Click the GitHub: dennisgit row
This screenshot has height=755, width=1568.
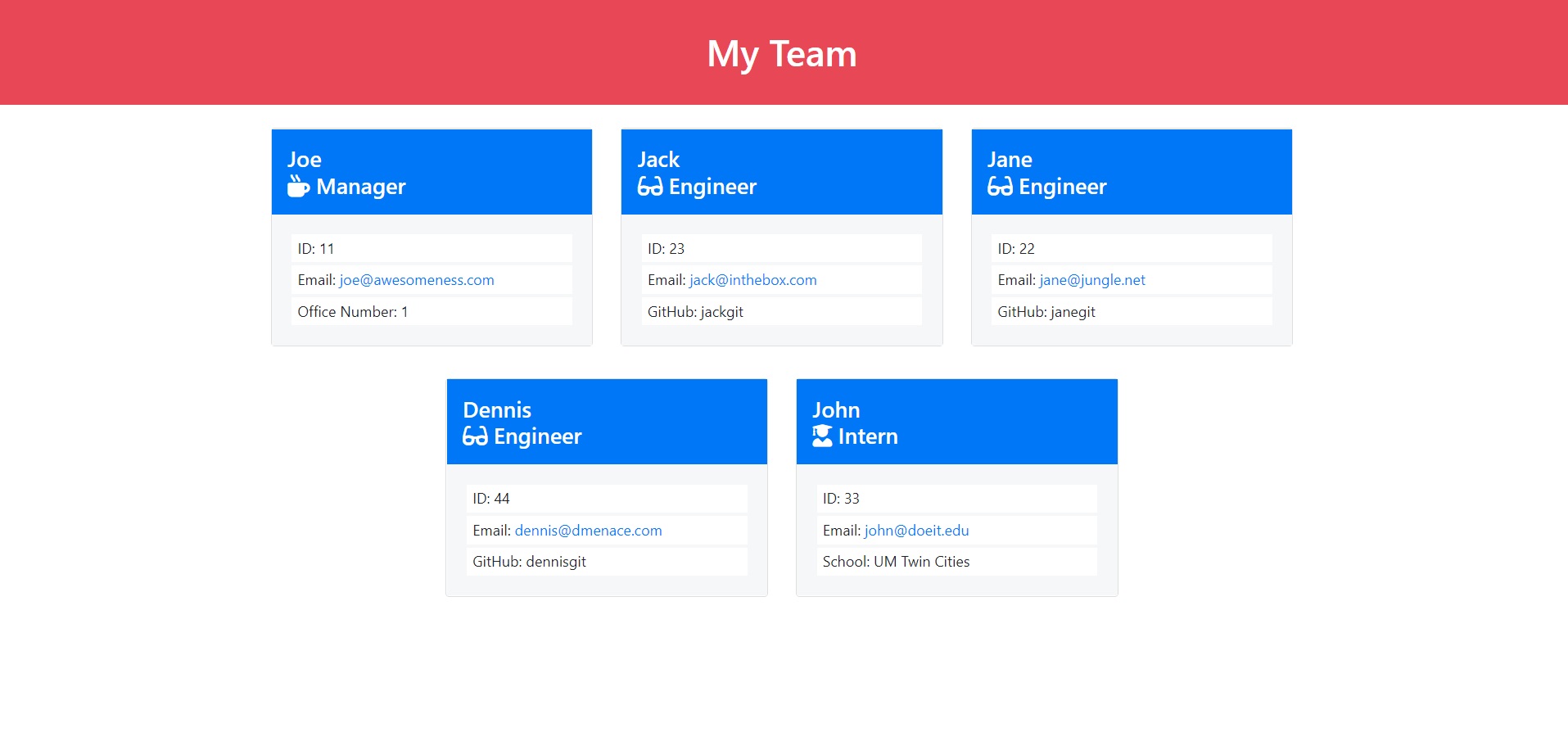[607, 562]
